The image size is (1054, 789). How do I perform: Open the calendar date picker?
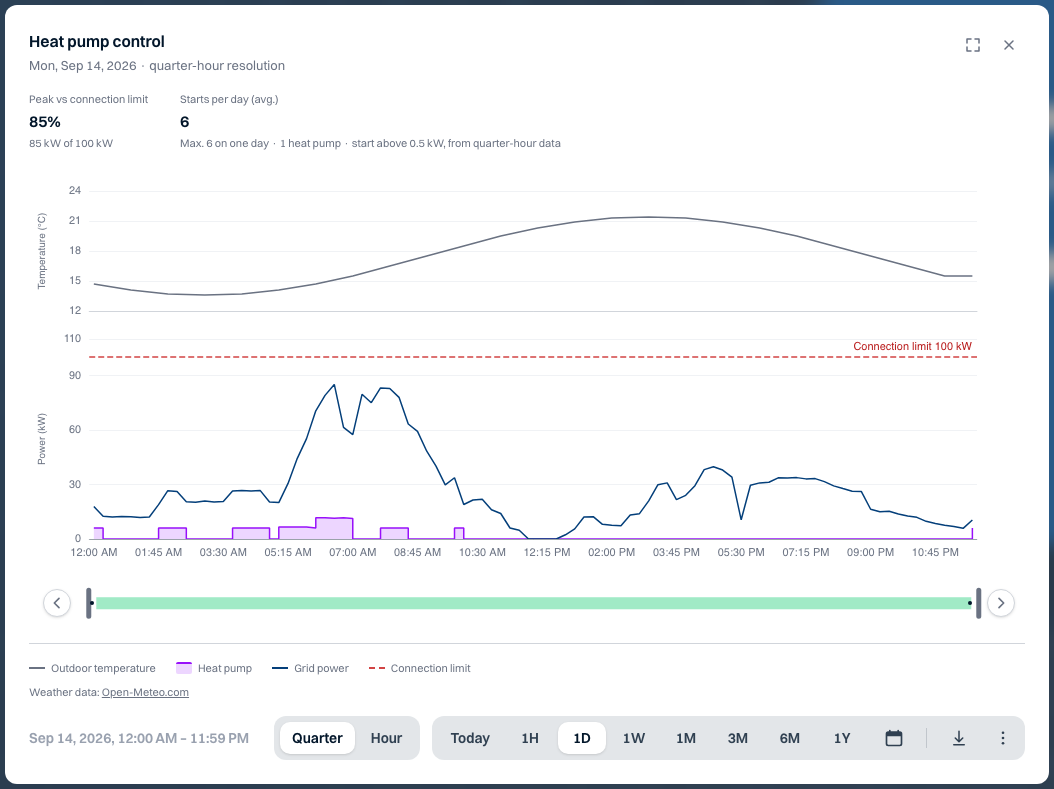pos(893,738)
